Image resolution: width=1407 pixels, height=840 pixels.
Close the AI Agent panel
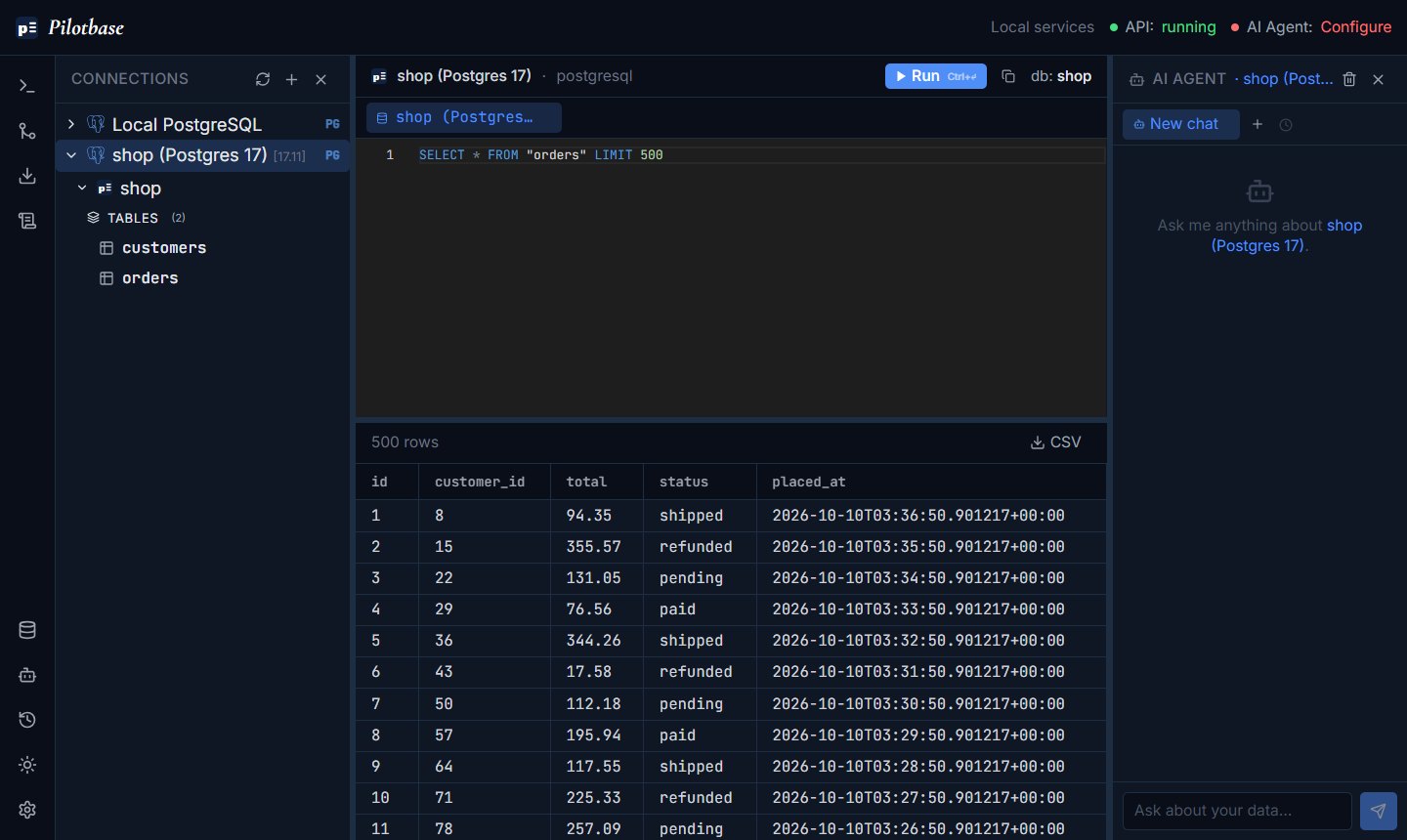(x=1379, y=79)
